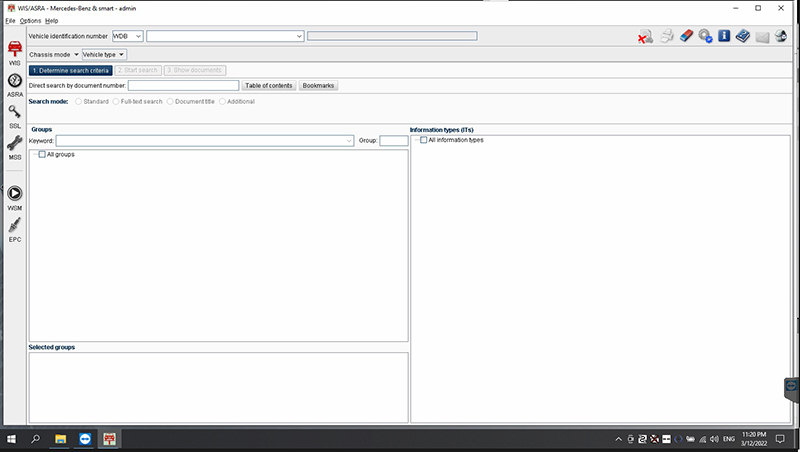Select Document title search mode

[x=170, y=102]
